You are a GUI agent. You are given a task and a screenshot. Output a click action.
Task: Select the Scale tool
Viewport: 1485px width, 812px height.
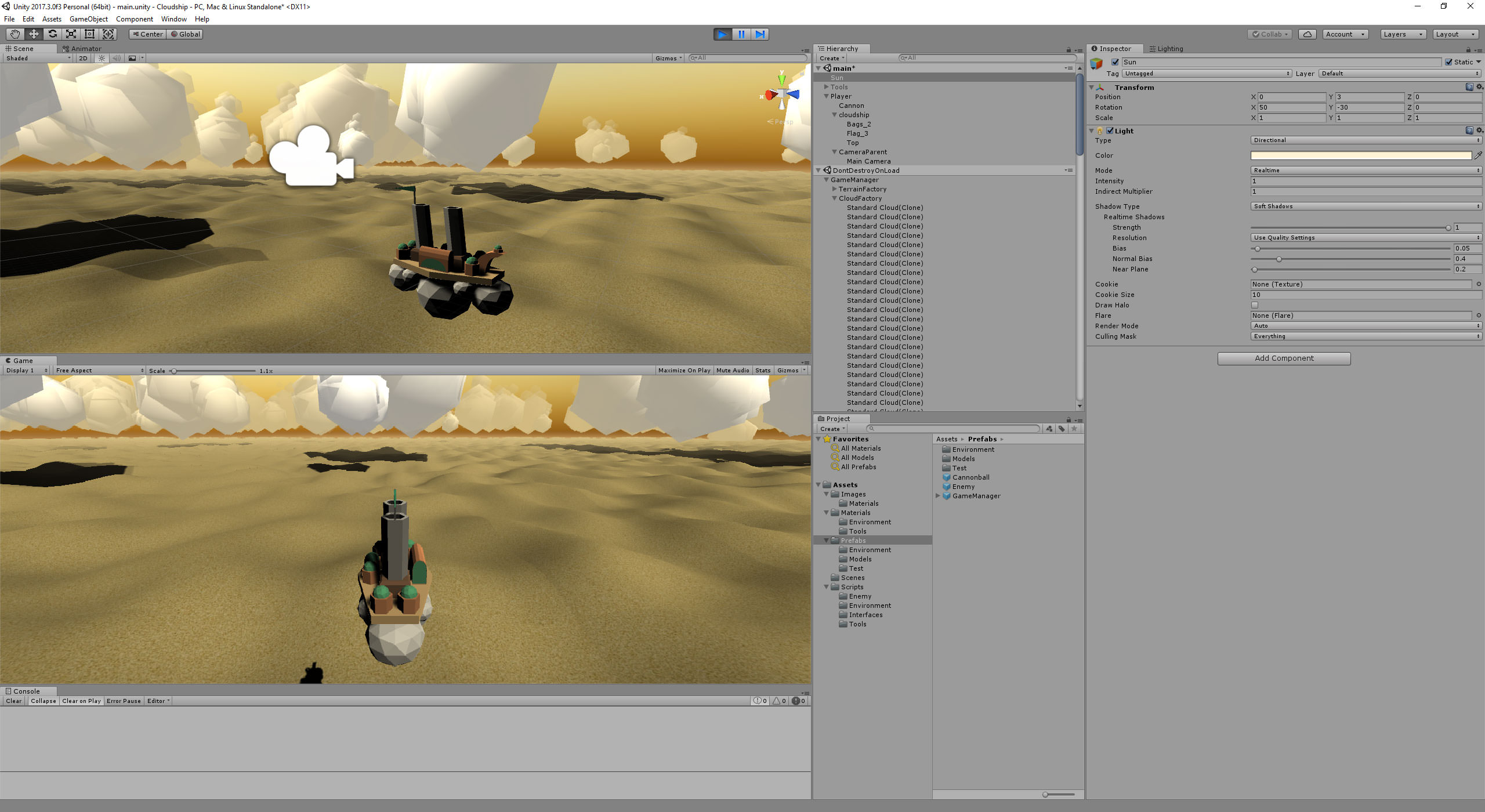[71, 34]
